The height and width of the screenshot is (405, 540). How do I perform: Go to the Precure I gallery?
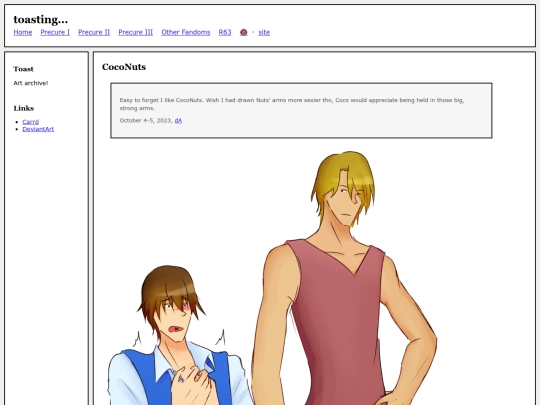[x=55, y=32]
